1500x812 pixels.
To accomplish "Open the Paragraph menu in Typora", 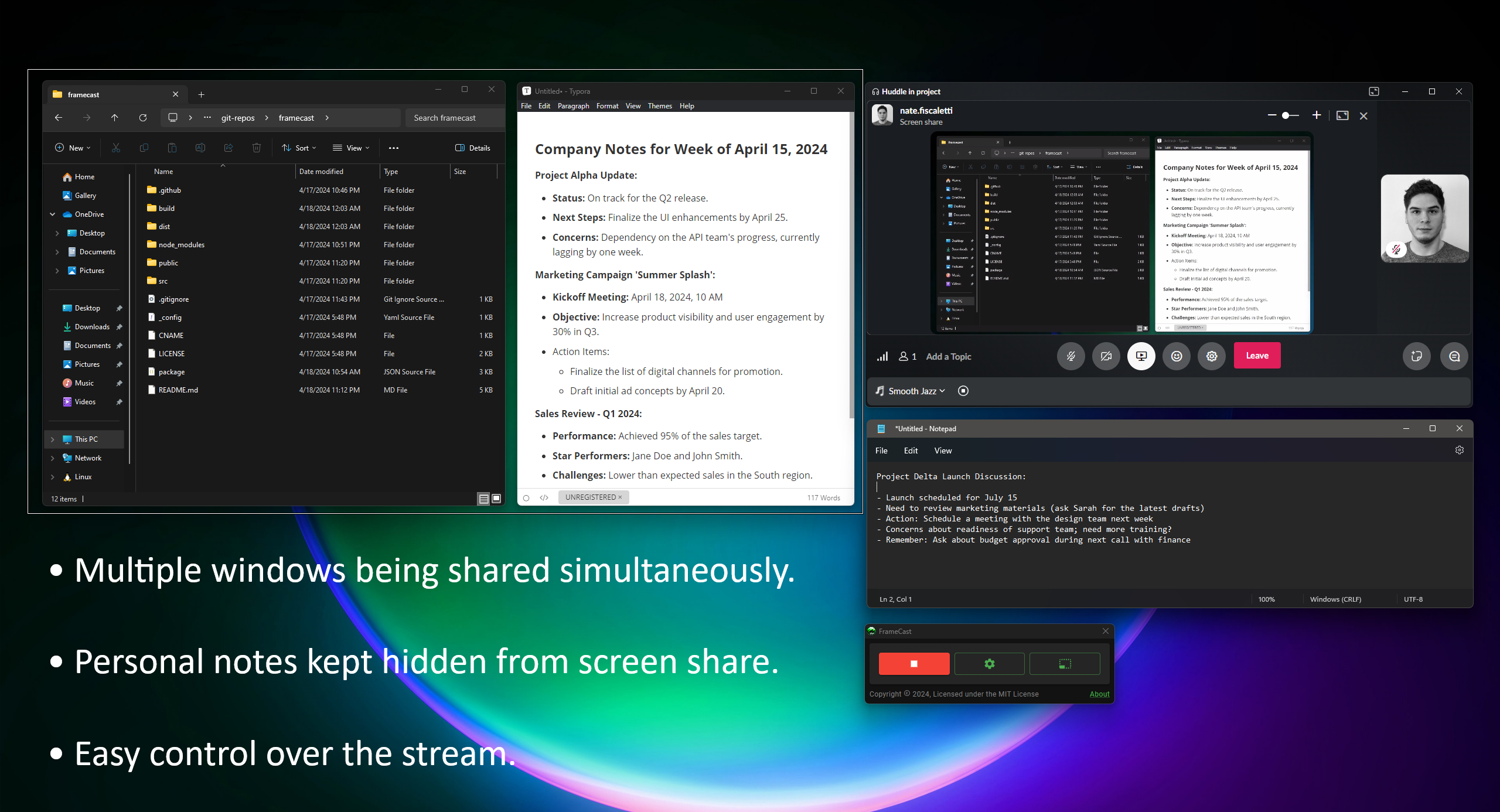I will (573, 106).
